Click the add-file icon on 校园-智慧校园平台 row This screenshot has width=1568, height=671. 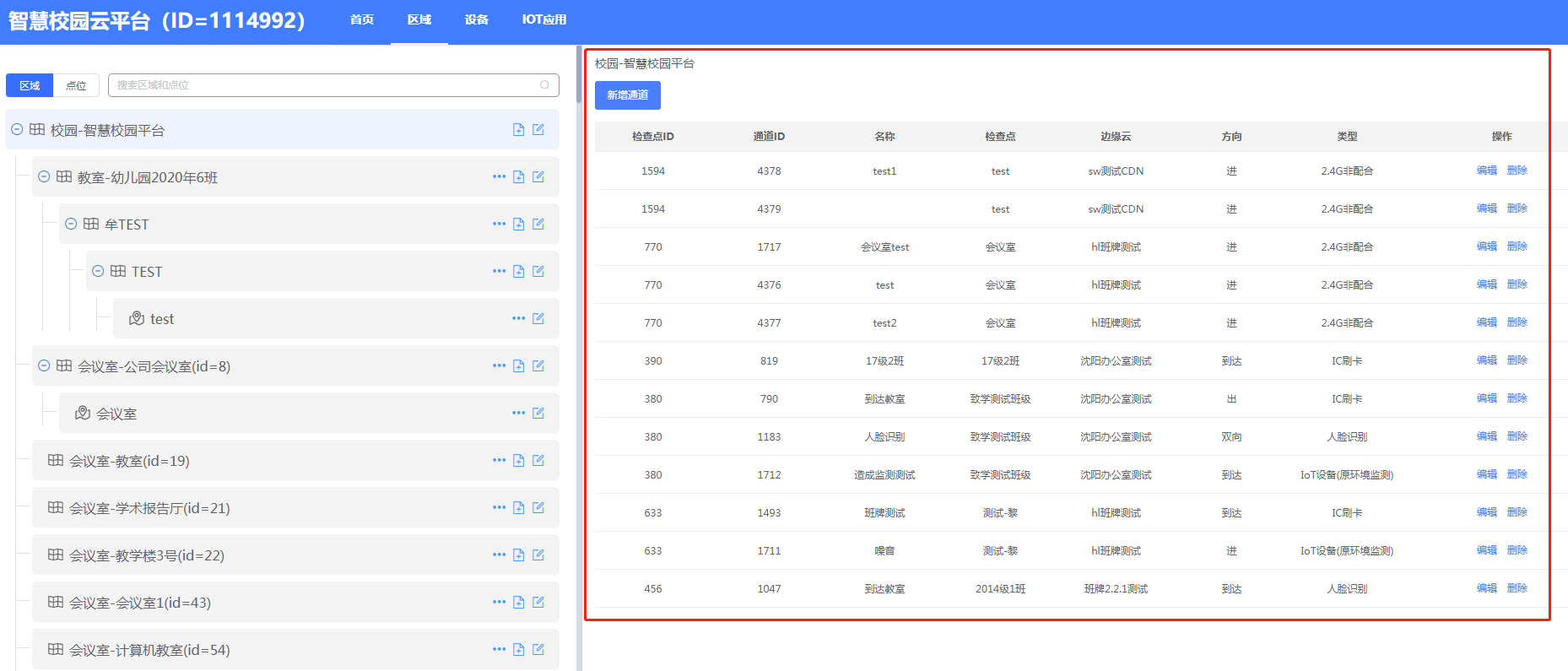pyautogui.click(x=518, y=130)
